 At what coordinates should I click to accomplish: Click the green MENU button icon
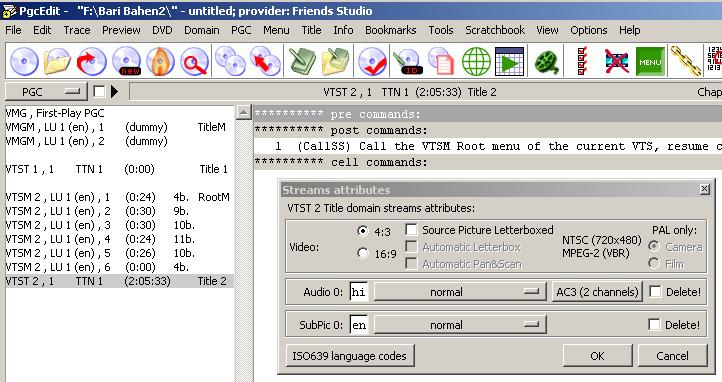click(650, 61)
